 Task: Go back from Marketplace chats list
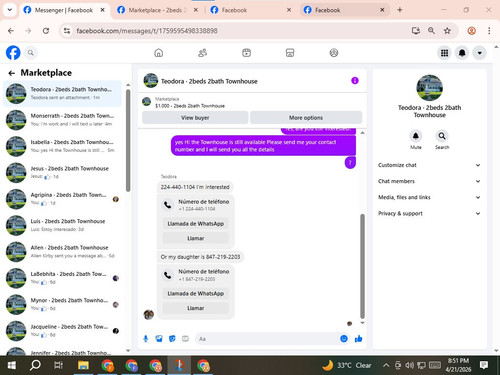[x=12, y=73]
